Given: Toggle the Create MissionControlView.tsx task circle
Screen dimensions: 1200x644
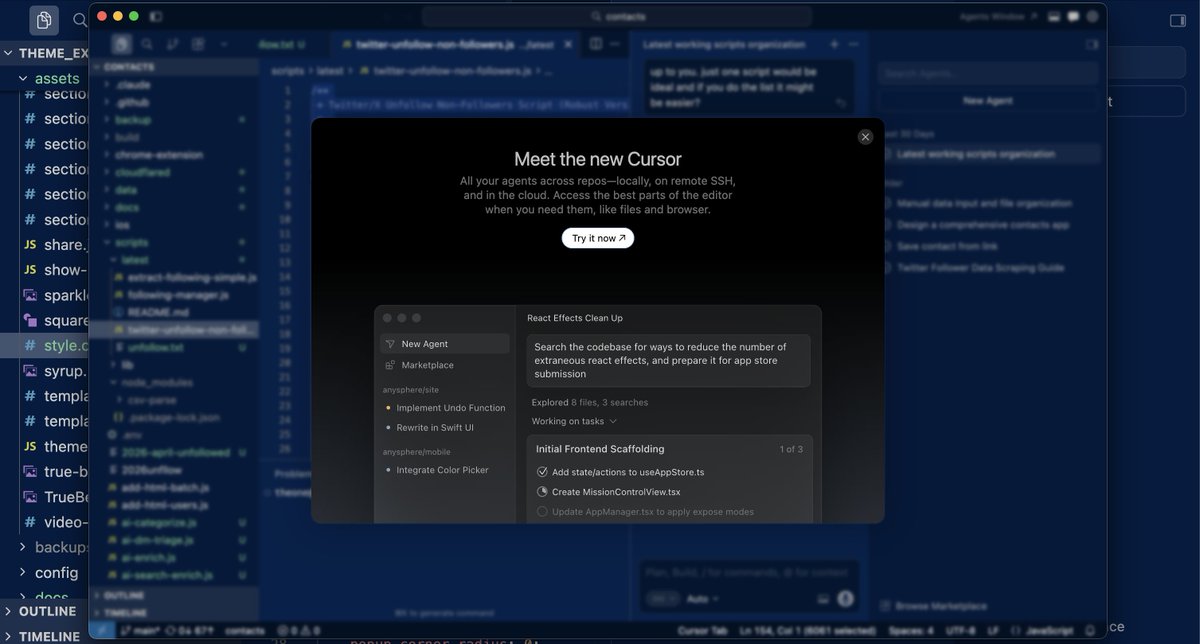Looking at the screenshot, I should [542, 492].
